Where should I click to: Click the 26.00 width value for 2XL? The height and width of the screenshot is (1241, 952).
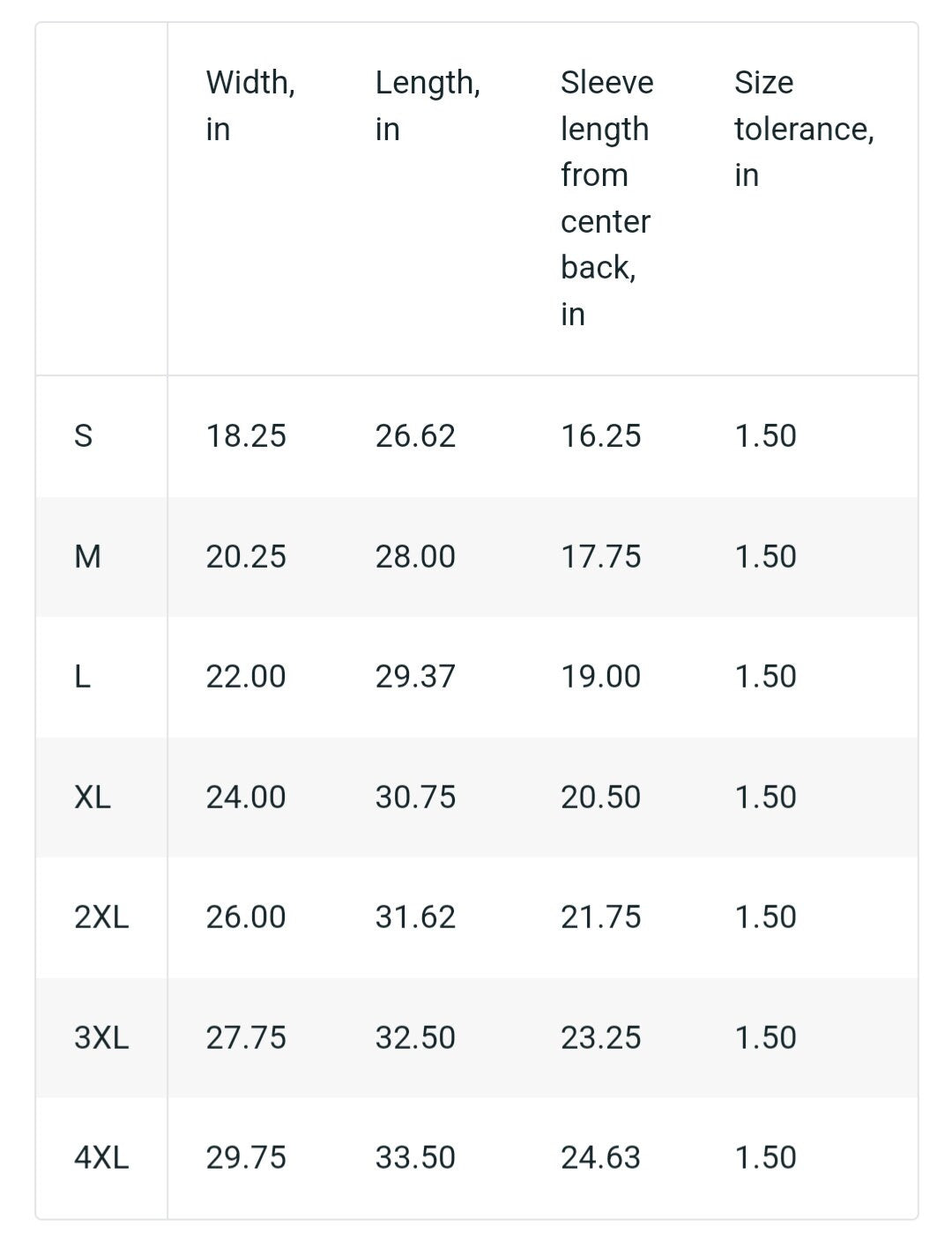tap(246, 917)
